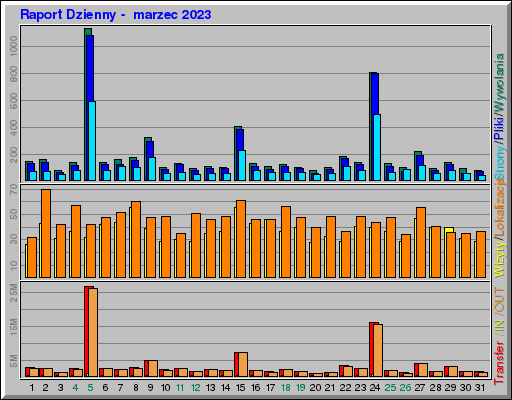Select day label 26 on the x-axis

click(405, 388)
